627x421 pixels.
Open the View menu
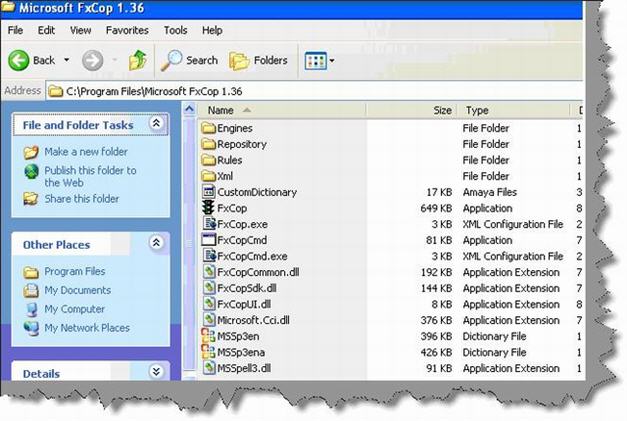pos(81,30)
